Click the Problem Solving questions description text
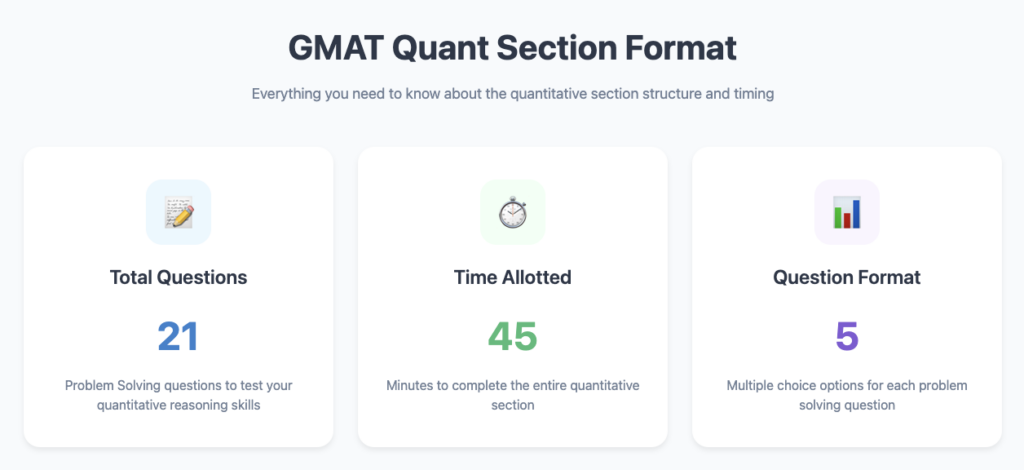Image resolution: width=1024 pixels, height=470 pixels. (178, 395)
